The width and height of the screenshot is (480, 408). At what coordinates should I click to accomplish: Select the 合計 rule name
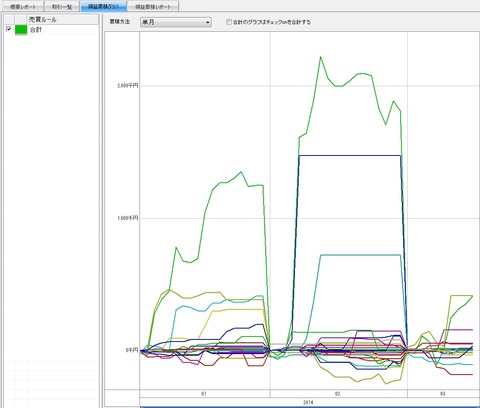pyautogui.click(x=36, y=30)
